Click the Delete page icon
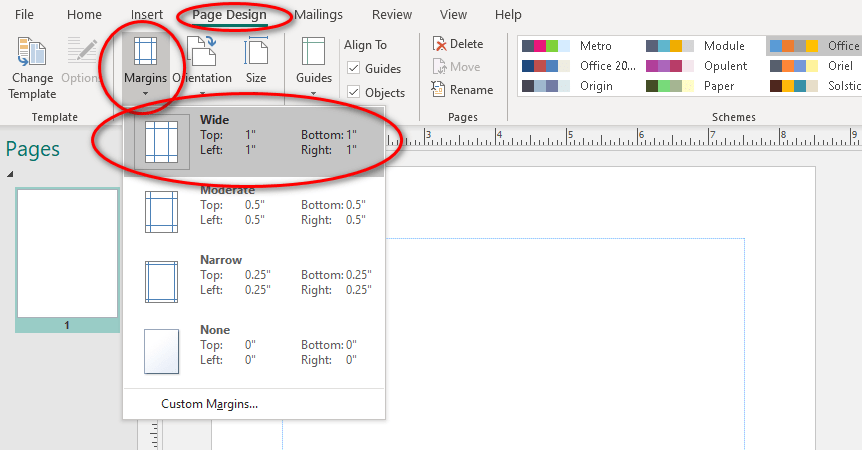862x450 pixels. tap(440, 44)
